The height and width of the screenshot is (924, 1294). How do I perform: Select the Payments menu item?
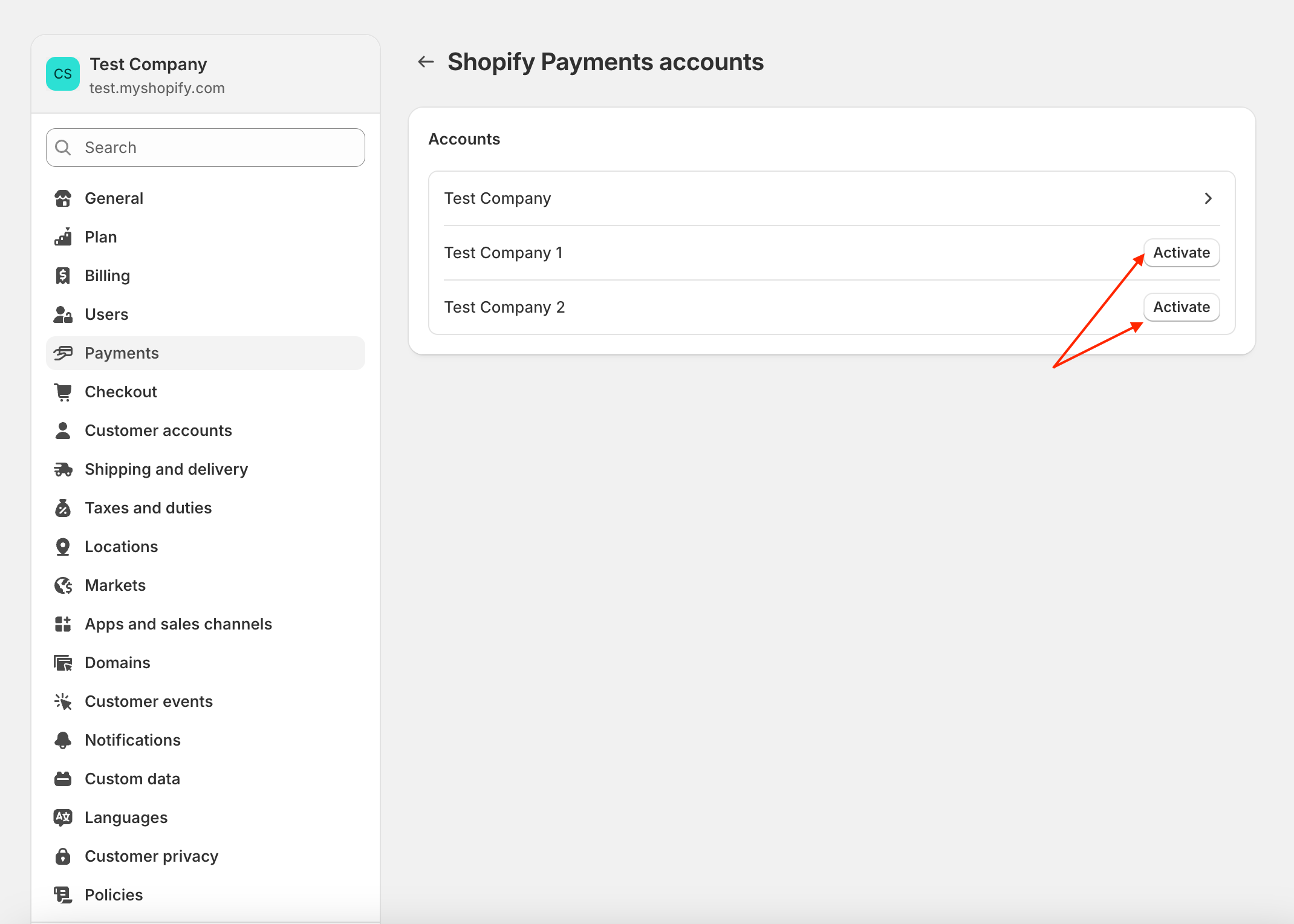(206, 353)
